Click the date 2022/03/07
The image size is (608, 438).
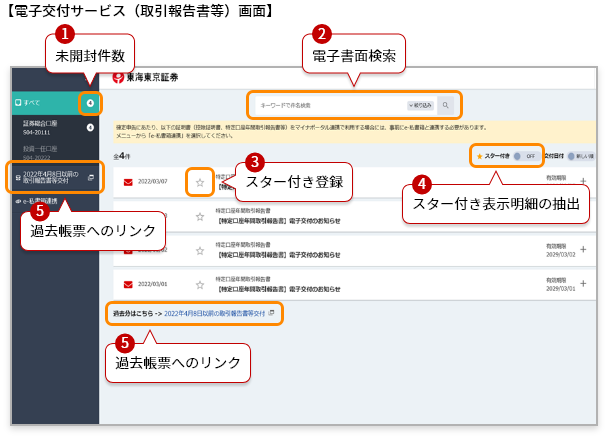tap(152, 181)
